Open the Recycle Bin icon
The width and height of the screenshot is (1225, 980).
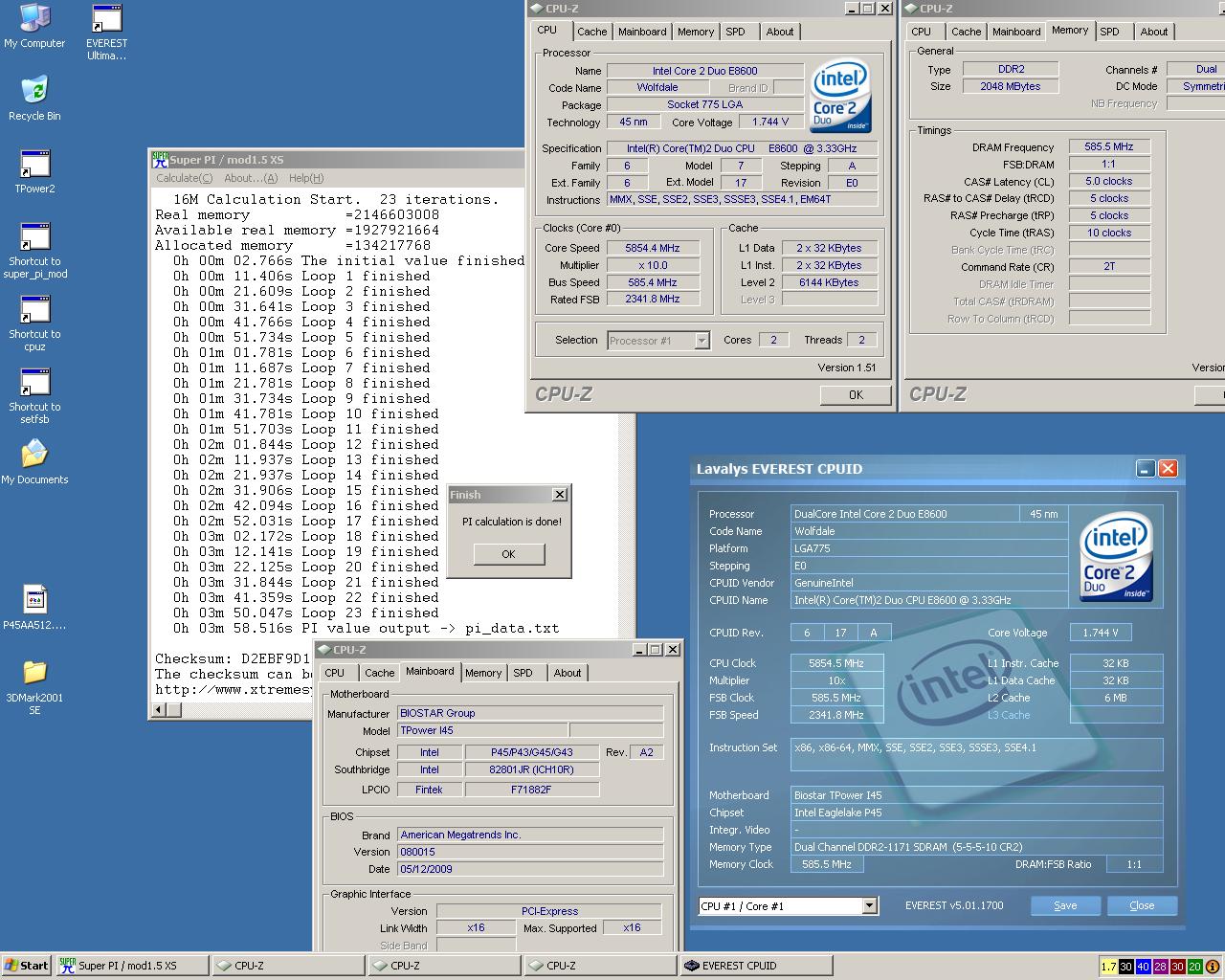point(34,98)
